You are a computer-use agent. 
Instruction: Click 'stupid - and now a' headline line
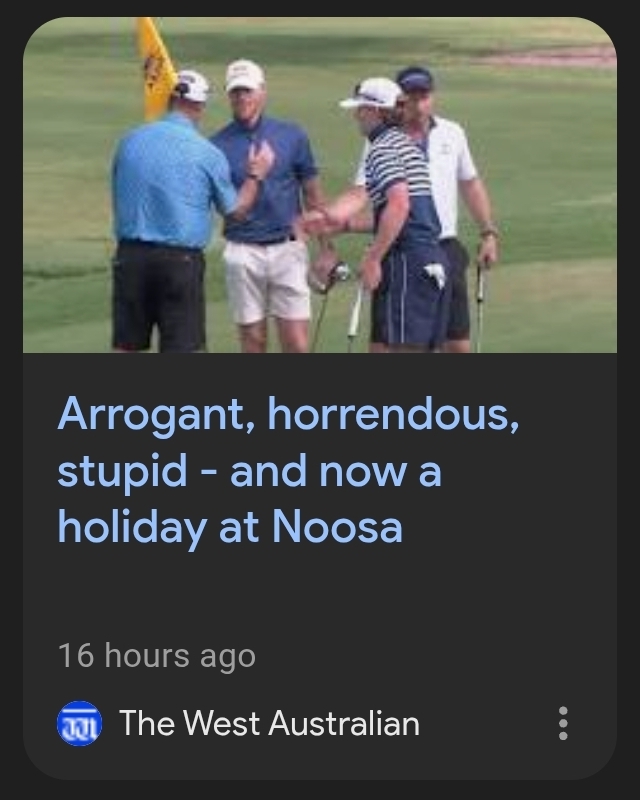249,471
